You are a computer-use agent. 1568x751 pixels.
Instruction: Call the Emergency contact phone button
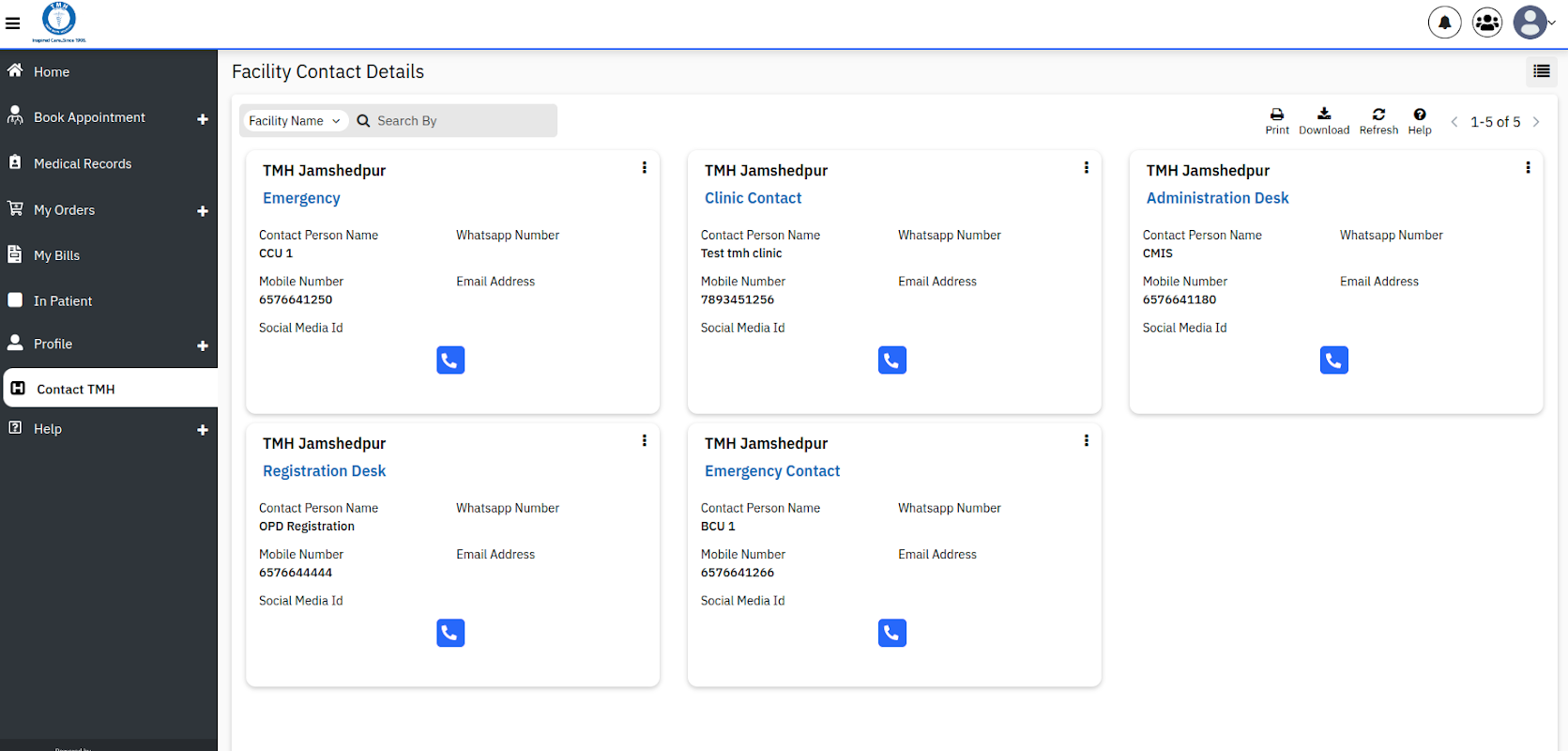click(x=450, y=360)
